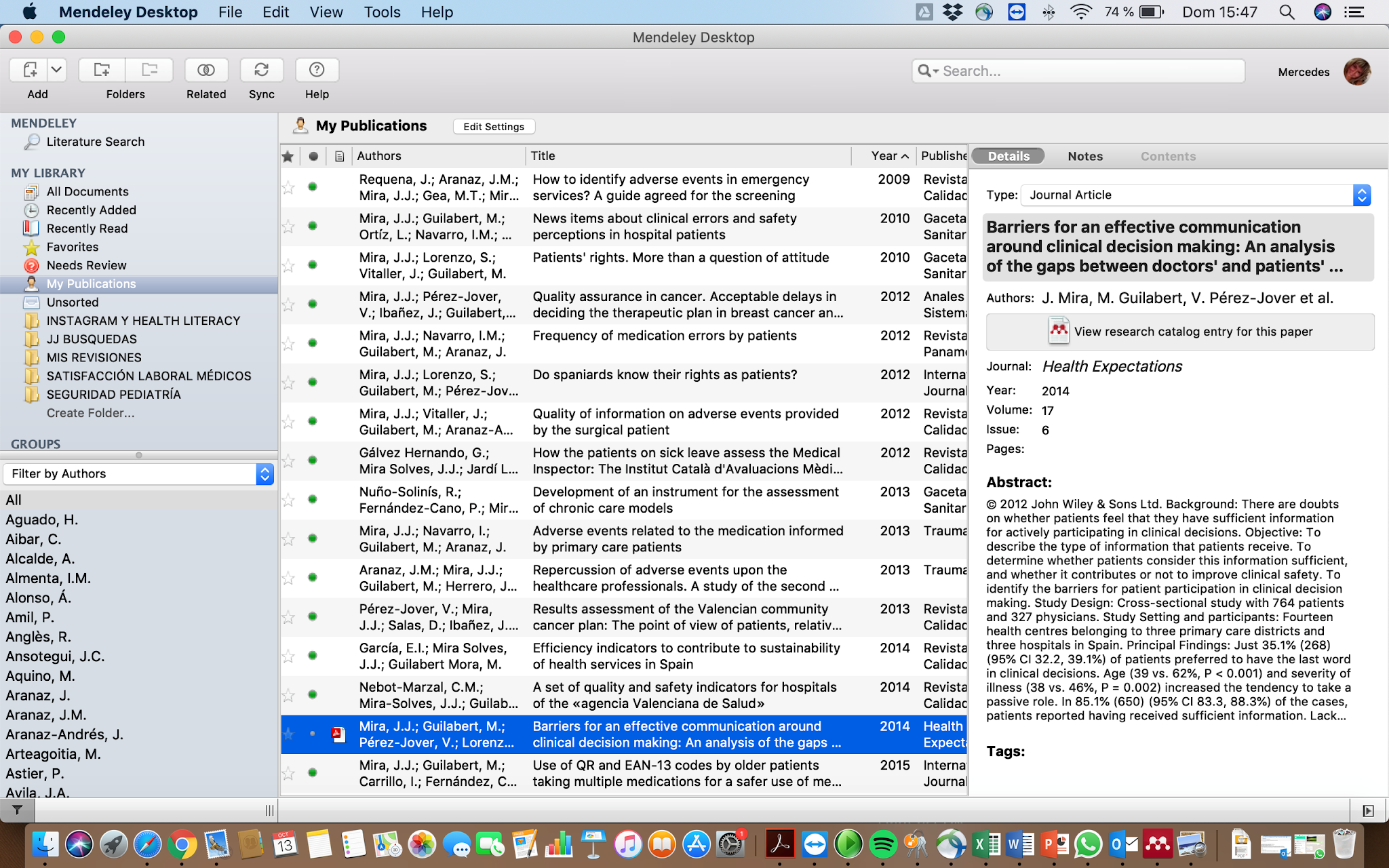Click the remove folder icon
This screenshot has height=868, width=1389.
point(149,70)
